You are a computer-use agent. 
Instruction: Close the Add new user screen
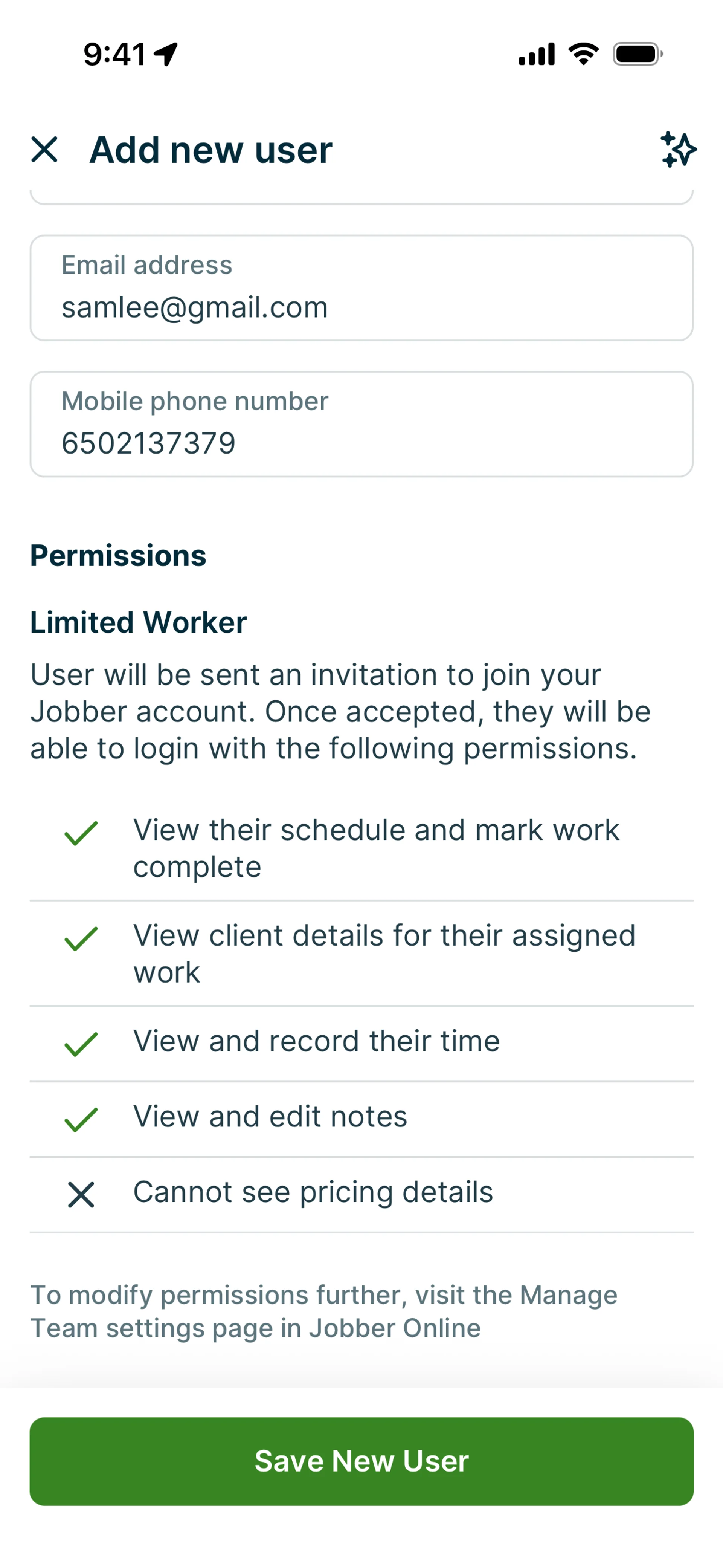[x=44, y=150]
